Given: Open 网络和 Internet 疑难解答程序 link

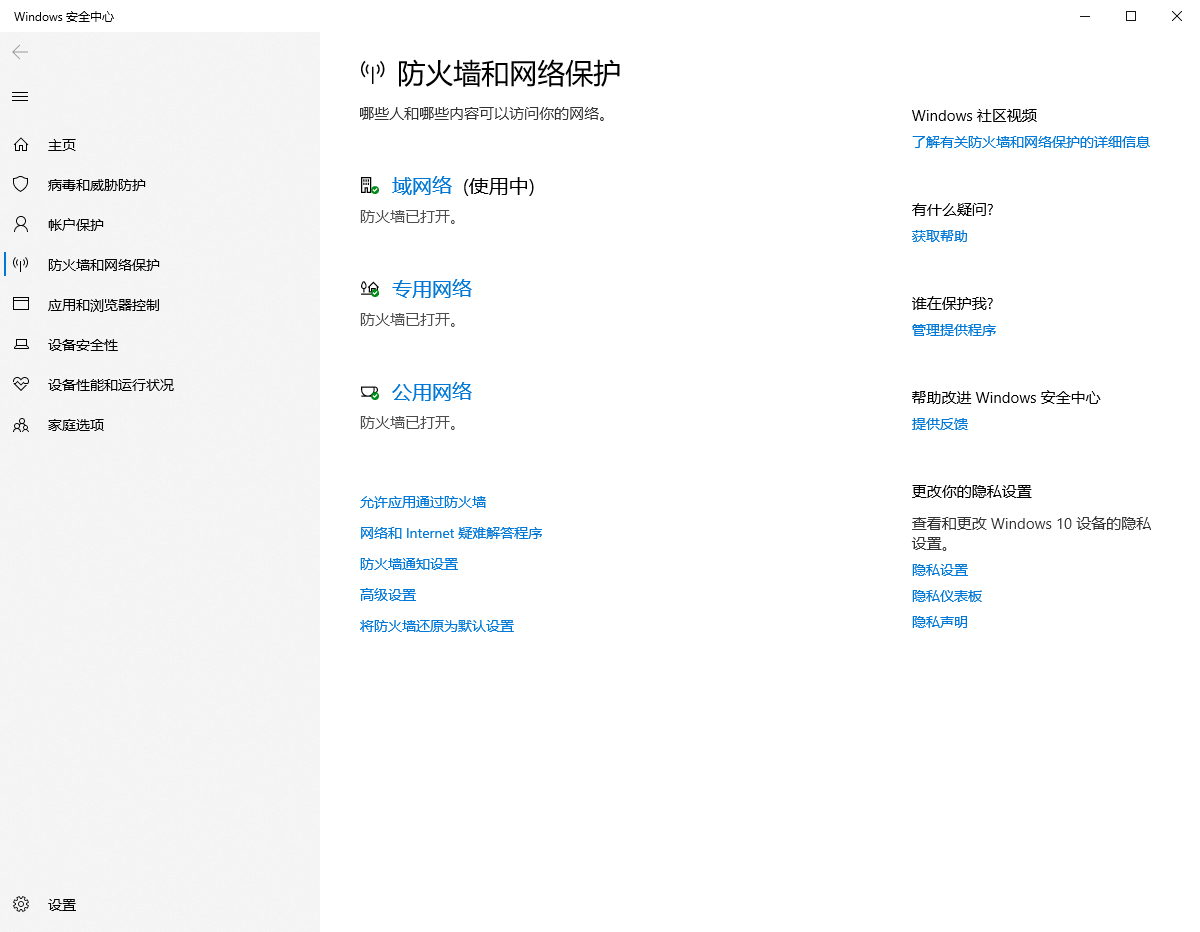Looking at the screenshot, I should click(451, 533).
